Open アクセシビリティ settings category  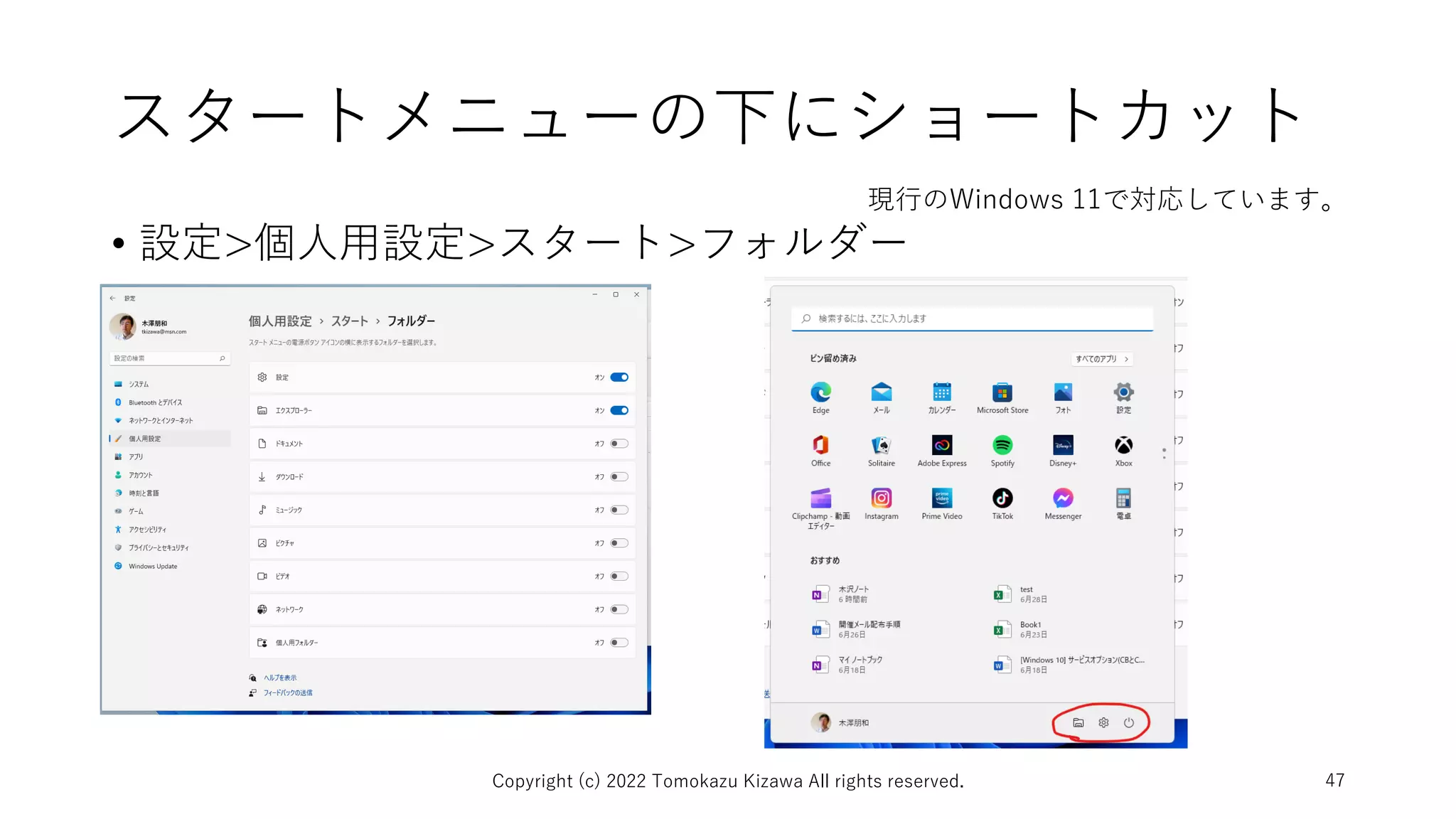(169, 530)
